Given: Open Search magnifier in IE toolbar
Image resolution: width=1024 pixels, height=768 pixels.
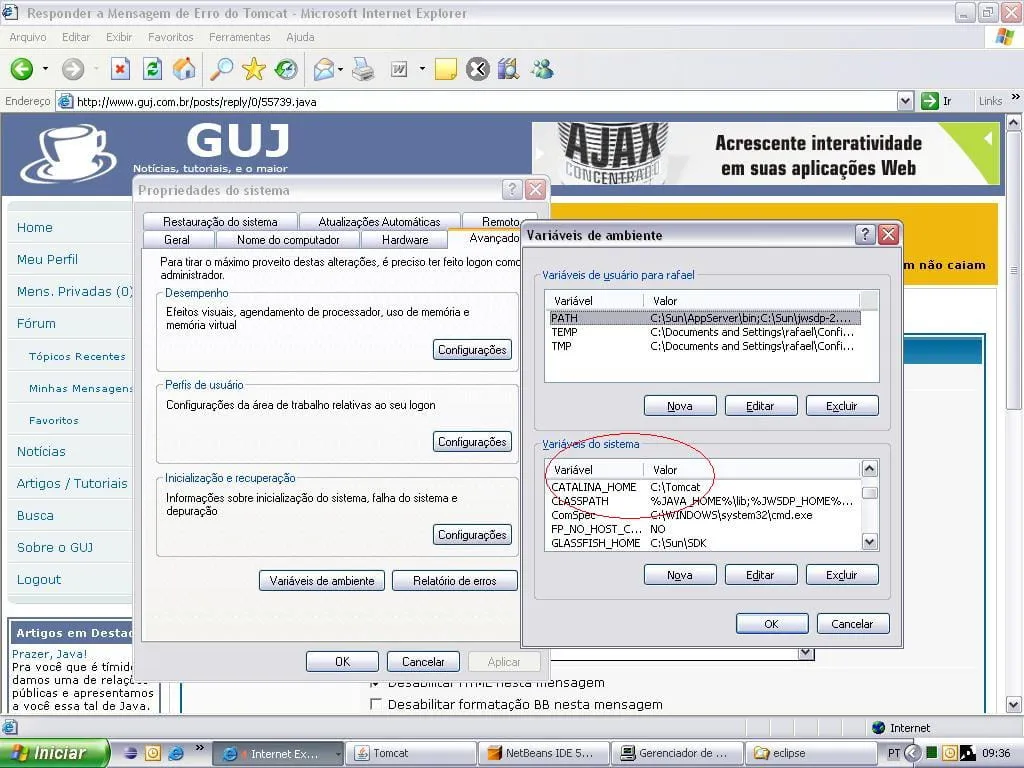Looking at the screenshot, I should pos(221,69).
